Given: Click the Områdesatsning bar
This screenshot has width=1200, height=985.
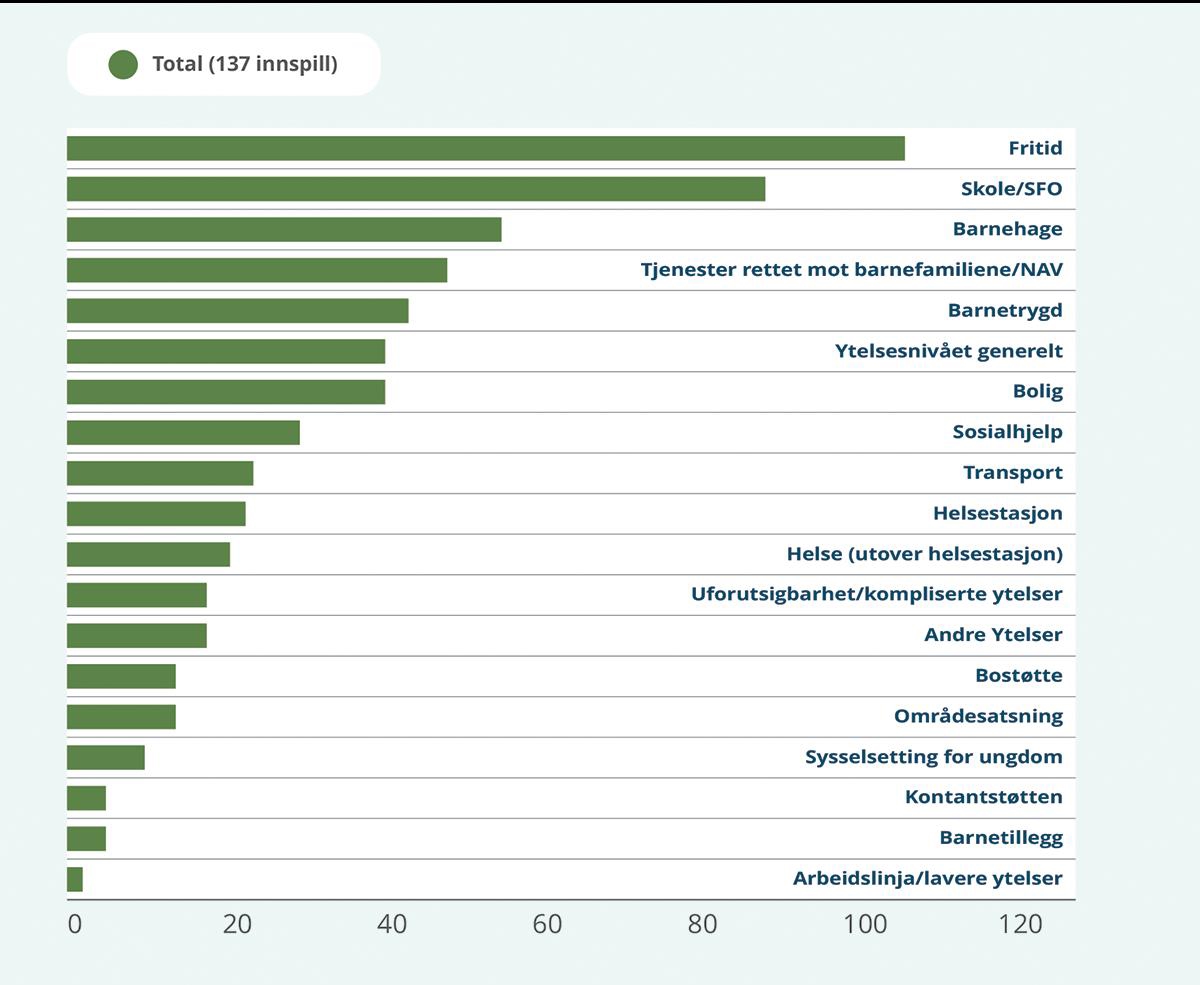Looking at the screenshot, I should click(x=121, y=717).
